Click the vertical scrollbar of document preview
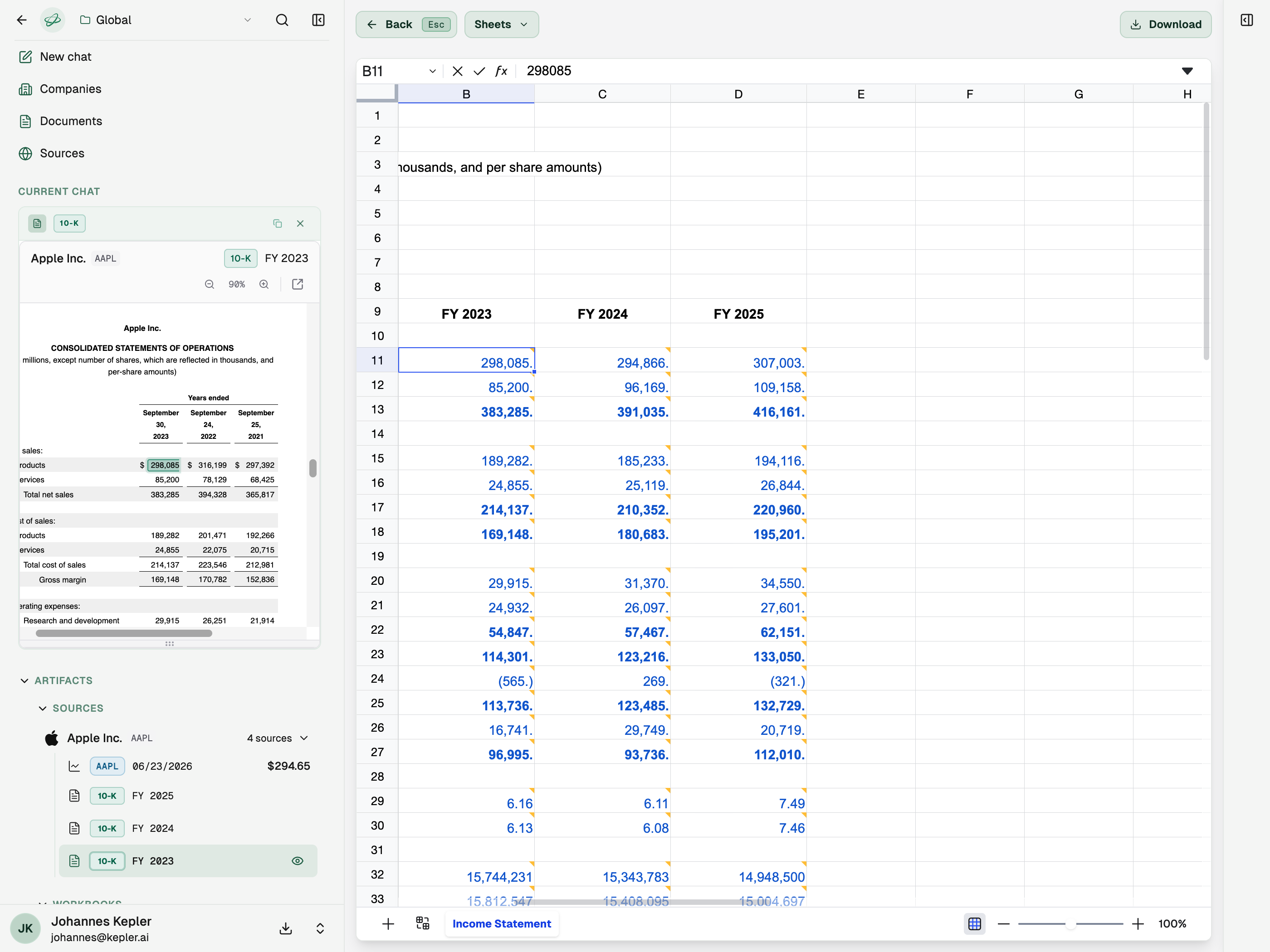Image resolution: width=1270 pixels, height=952 pixels. click(x=313, y=468)
